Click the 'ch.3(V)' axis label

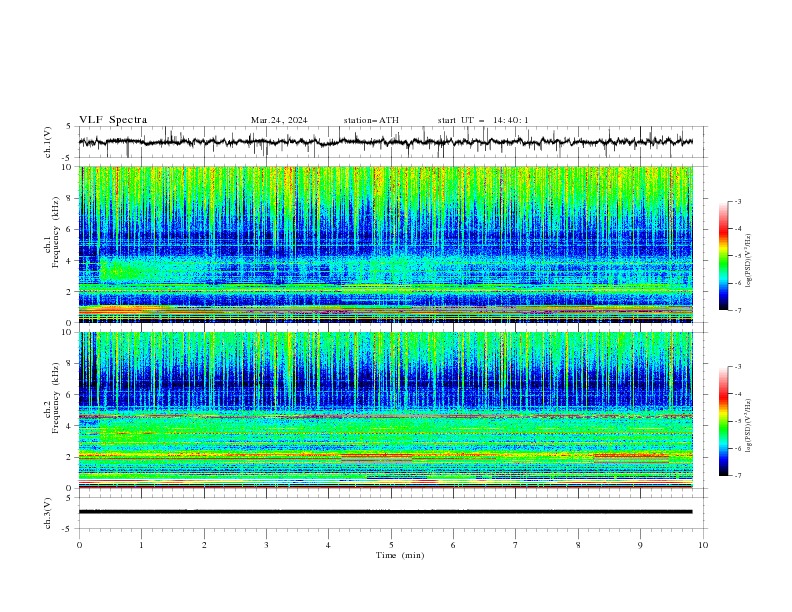pos(48,513)
